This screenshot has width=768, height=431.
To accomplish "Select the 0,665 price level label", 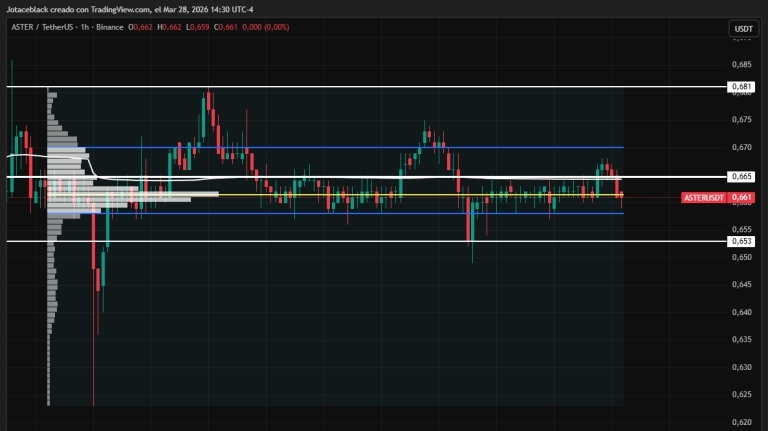I will pyautogui.click(x=741, y=176).
